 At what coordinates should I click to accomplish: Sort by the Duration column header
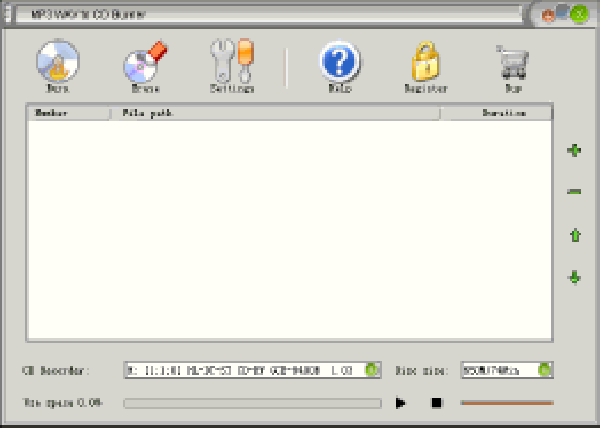496,113
